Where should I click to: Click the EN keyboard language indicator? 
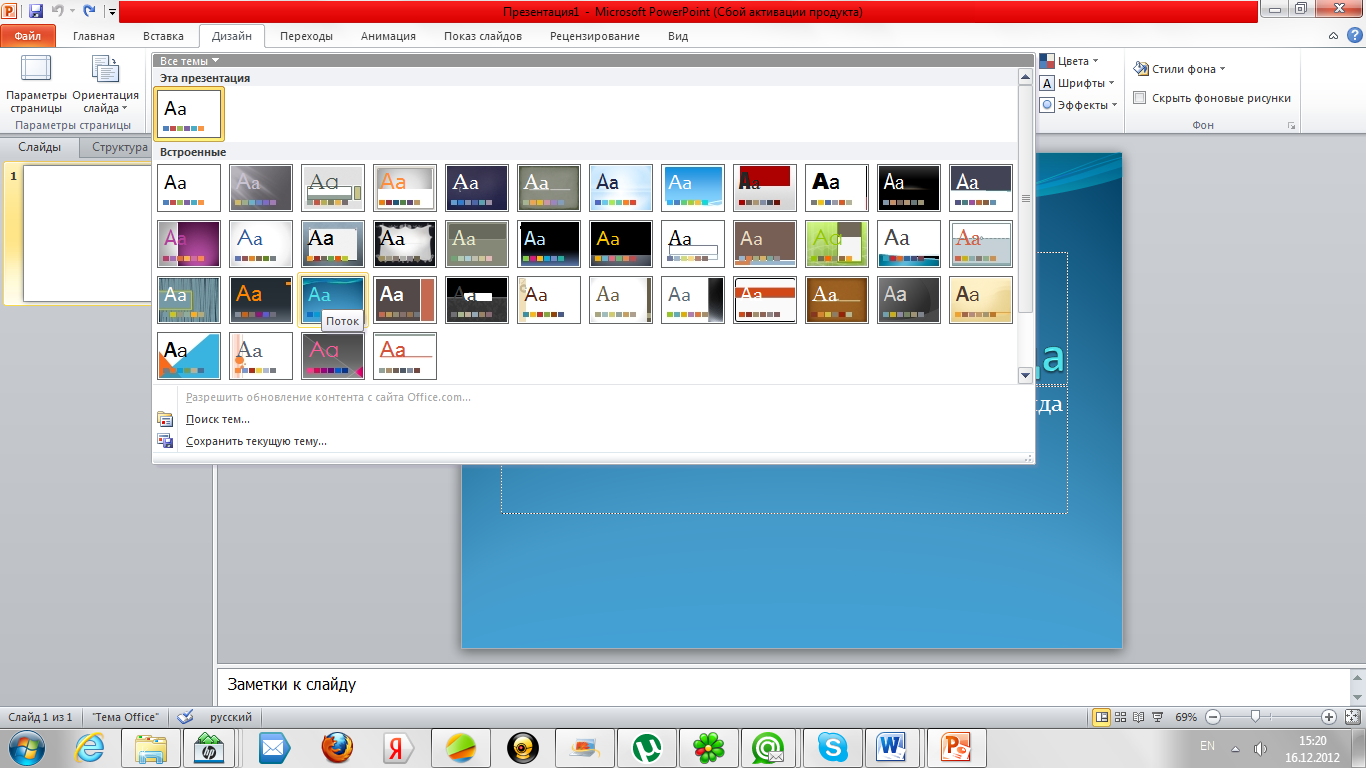pos(1207,746)
